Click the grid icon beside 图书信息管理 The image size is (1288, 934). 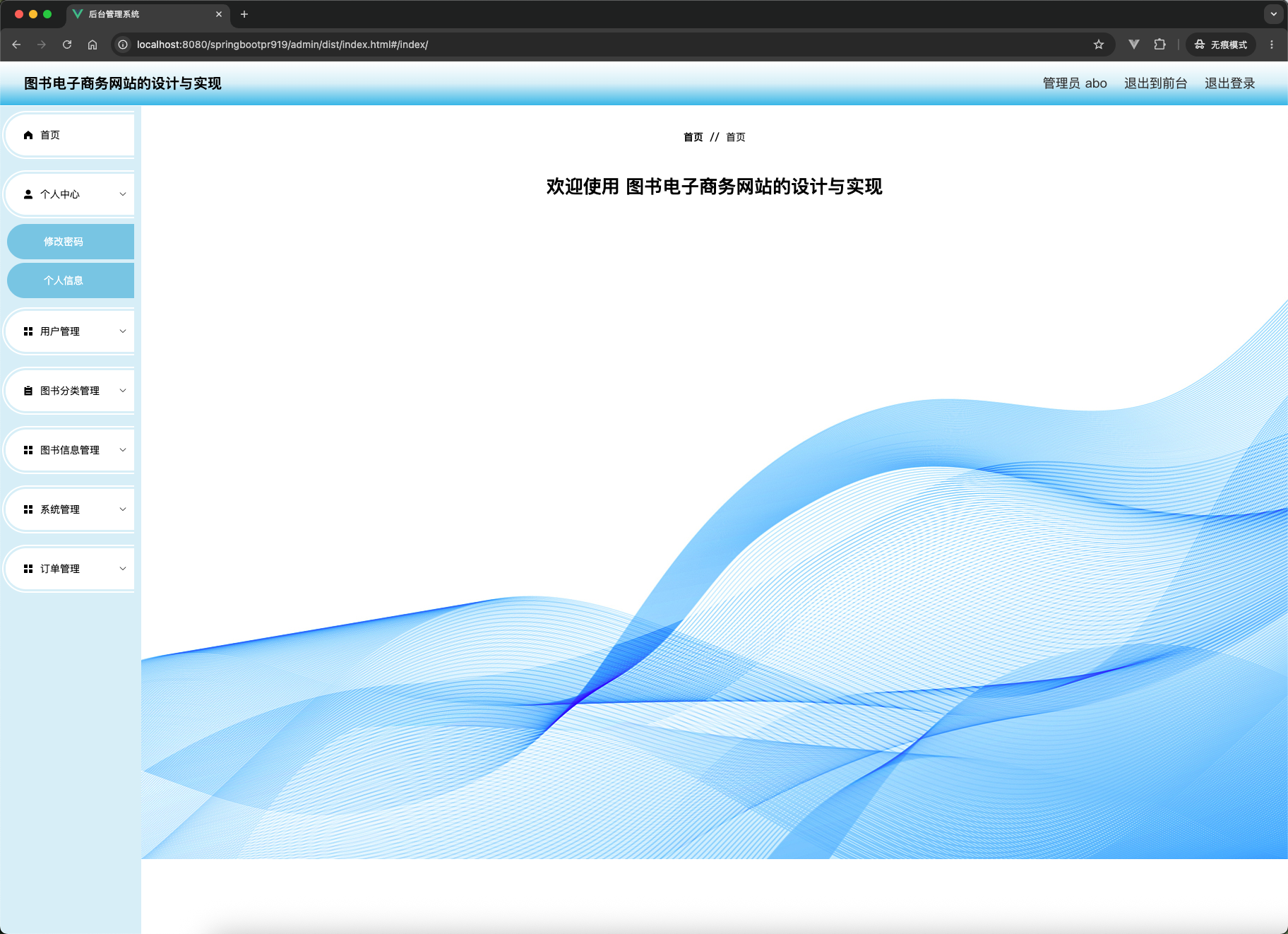click(x=28, y=450)
